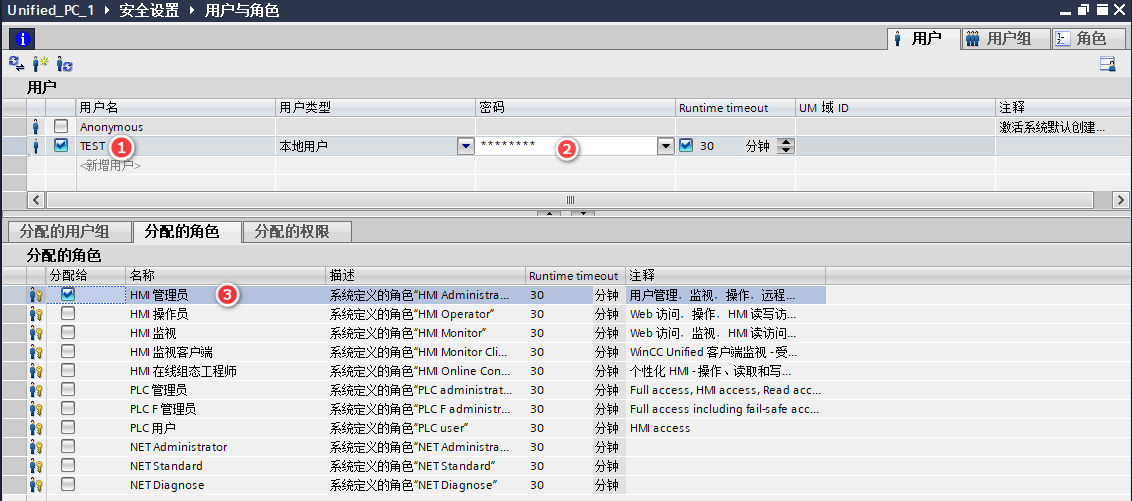Viewport: 1132px width, 501px height.
Task: Click the role icon beside HMI 监视
Action: point(36,333)
